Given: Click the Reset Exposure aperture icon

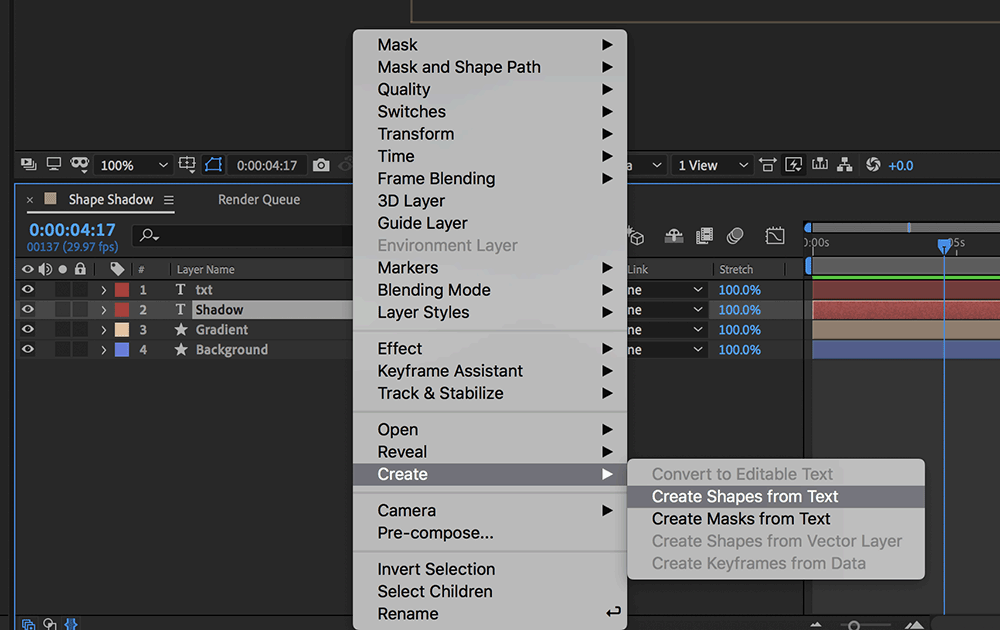Looking at the screenshot, I should pos(873,165).
